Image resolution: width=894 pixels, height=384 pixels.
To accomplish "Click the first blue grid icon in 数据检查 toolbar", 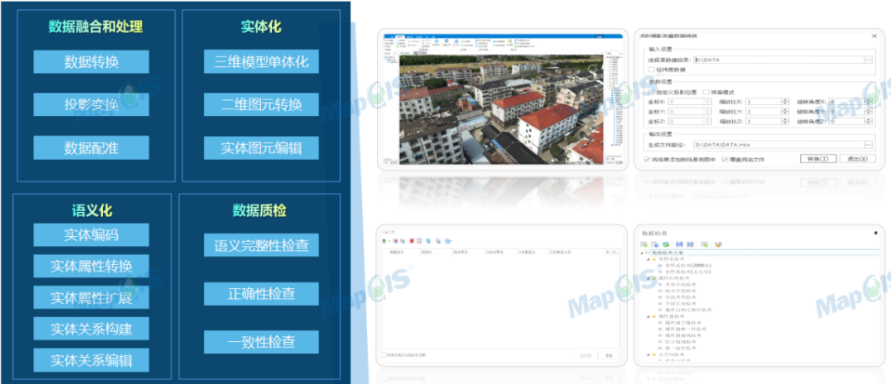I will click(x=680, y=244).
